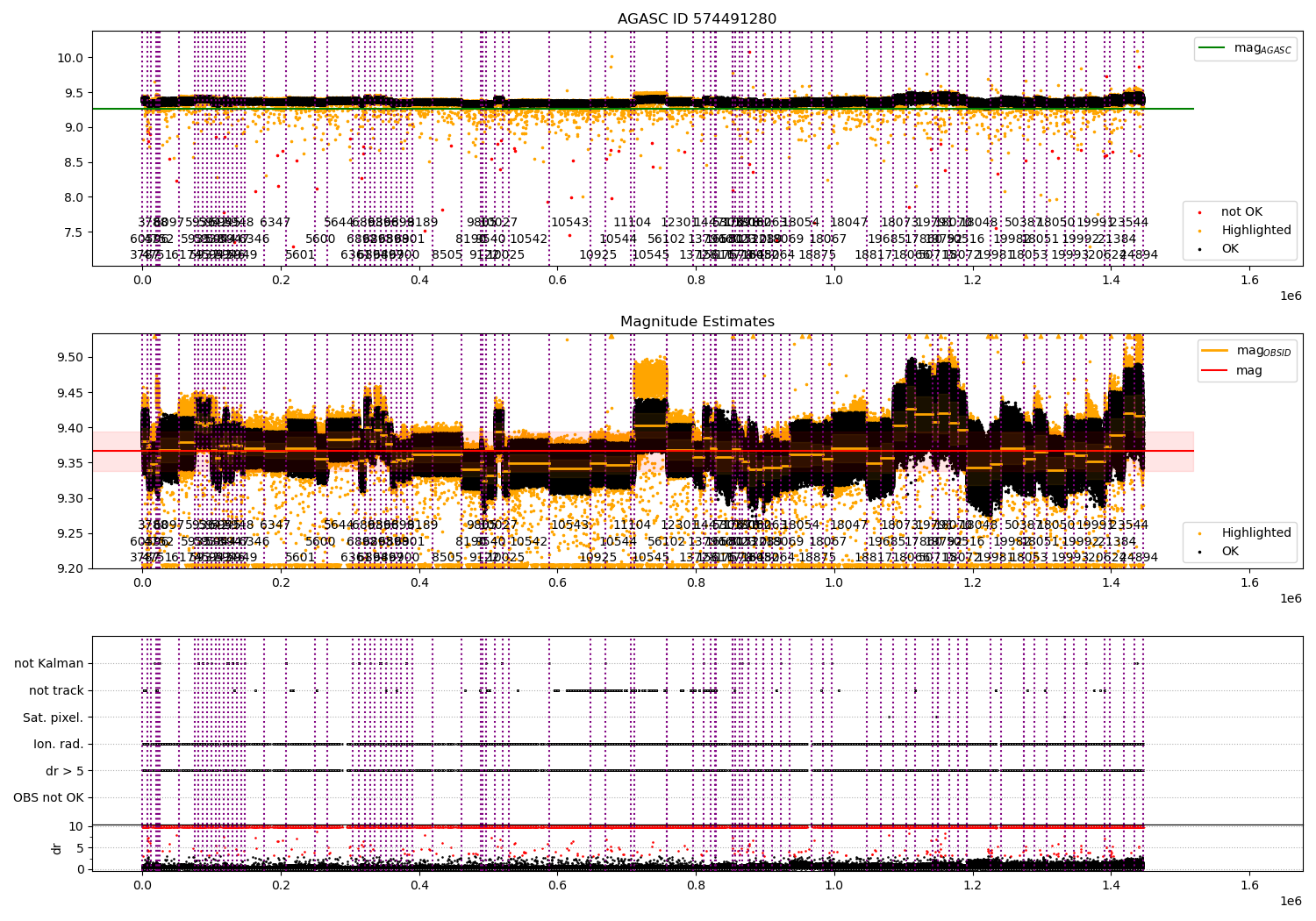Click OBSID label '18054' in Magnitude Estimates plot
This screenshot has height=921, width=1316.
(x=800, y=525)
